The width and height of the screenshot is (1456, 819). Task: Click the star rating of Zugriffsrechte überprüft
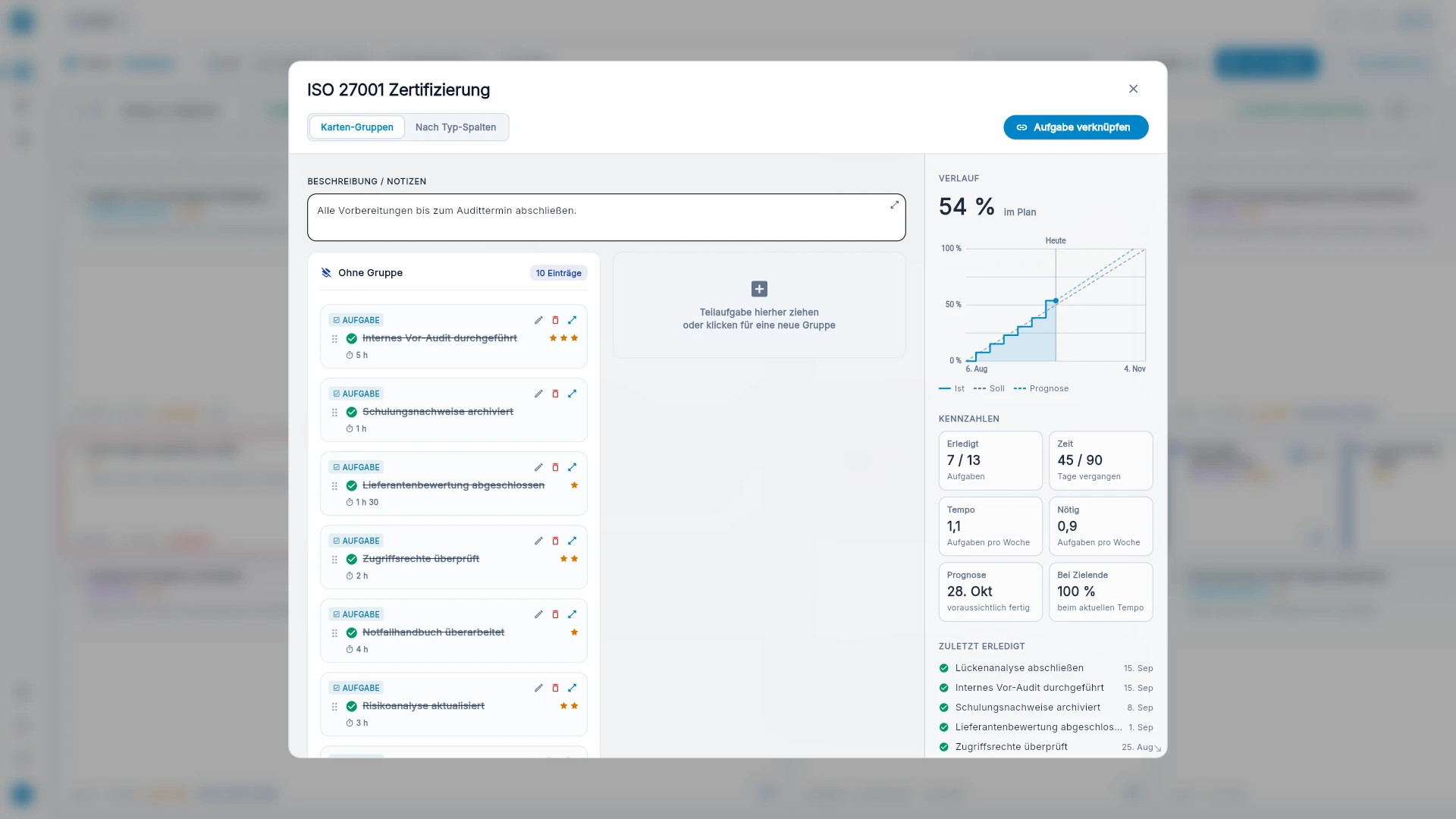pos(569,559)
